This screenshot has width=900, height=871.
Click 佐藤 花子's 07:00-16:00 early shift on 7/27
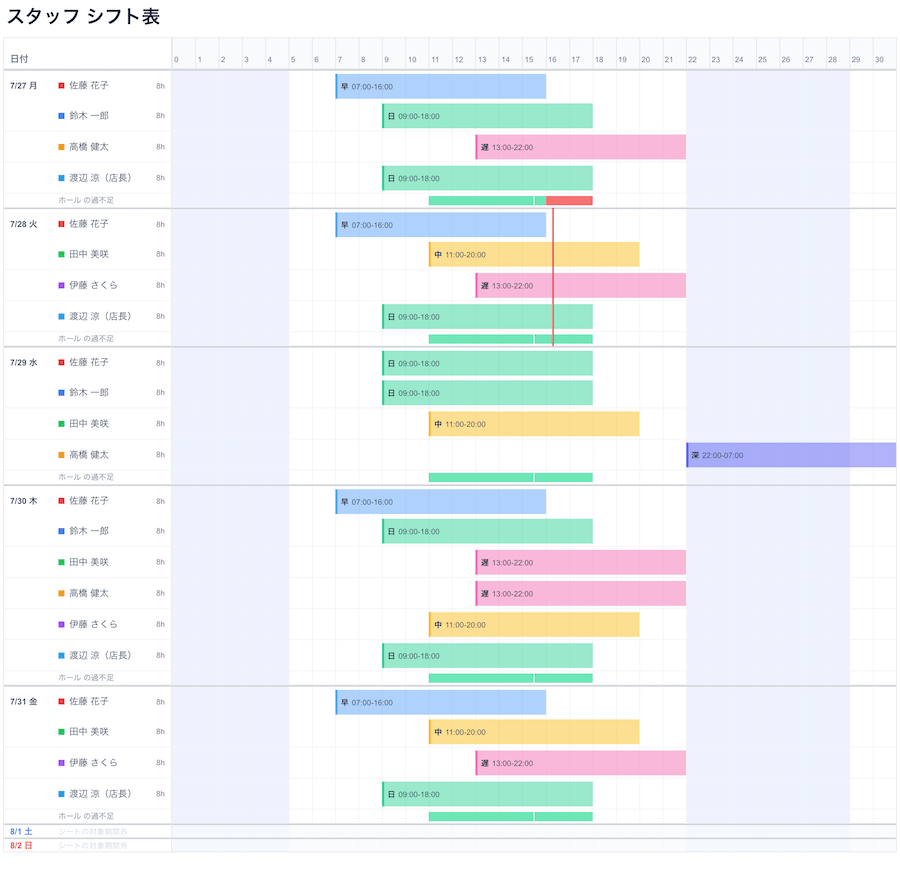pos(441,87)
